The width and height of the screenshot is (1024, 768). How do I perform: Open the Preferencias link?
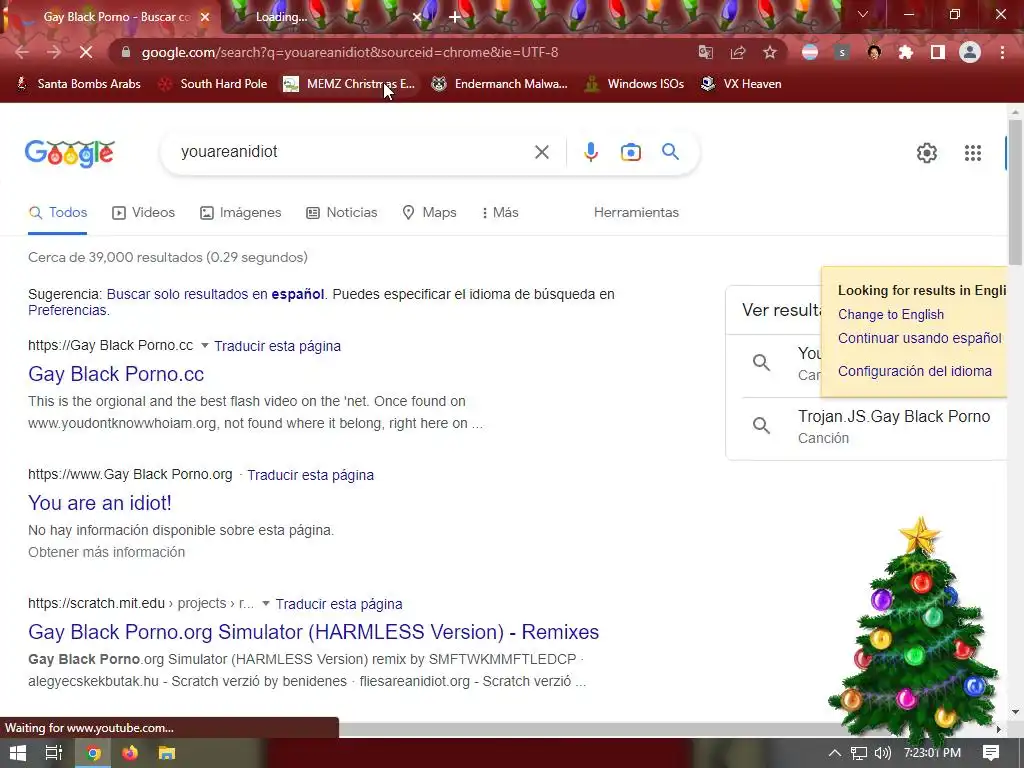tap(67, 310)
